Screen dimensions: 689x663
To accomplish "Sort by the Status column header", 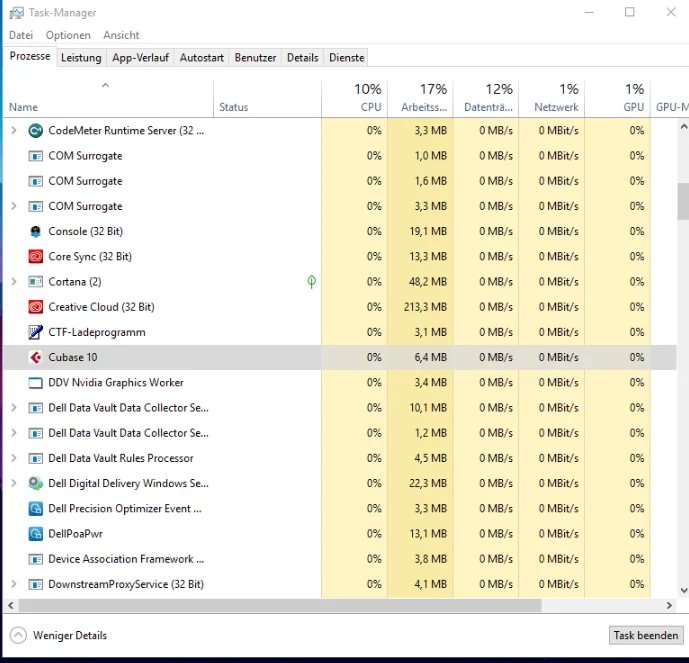I will pos(268,99).
